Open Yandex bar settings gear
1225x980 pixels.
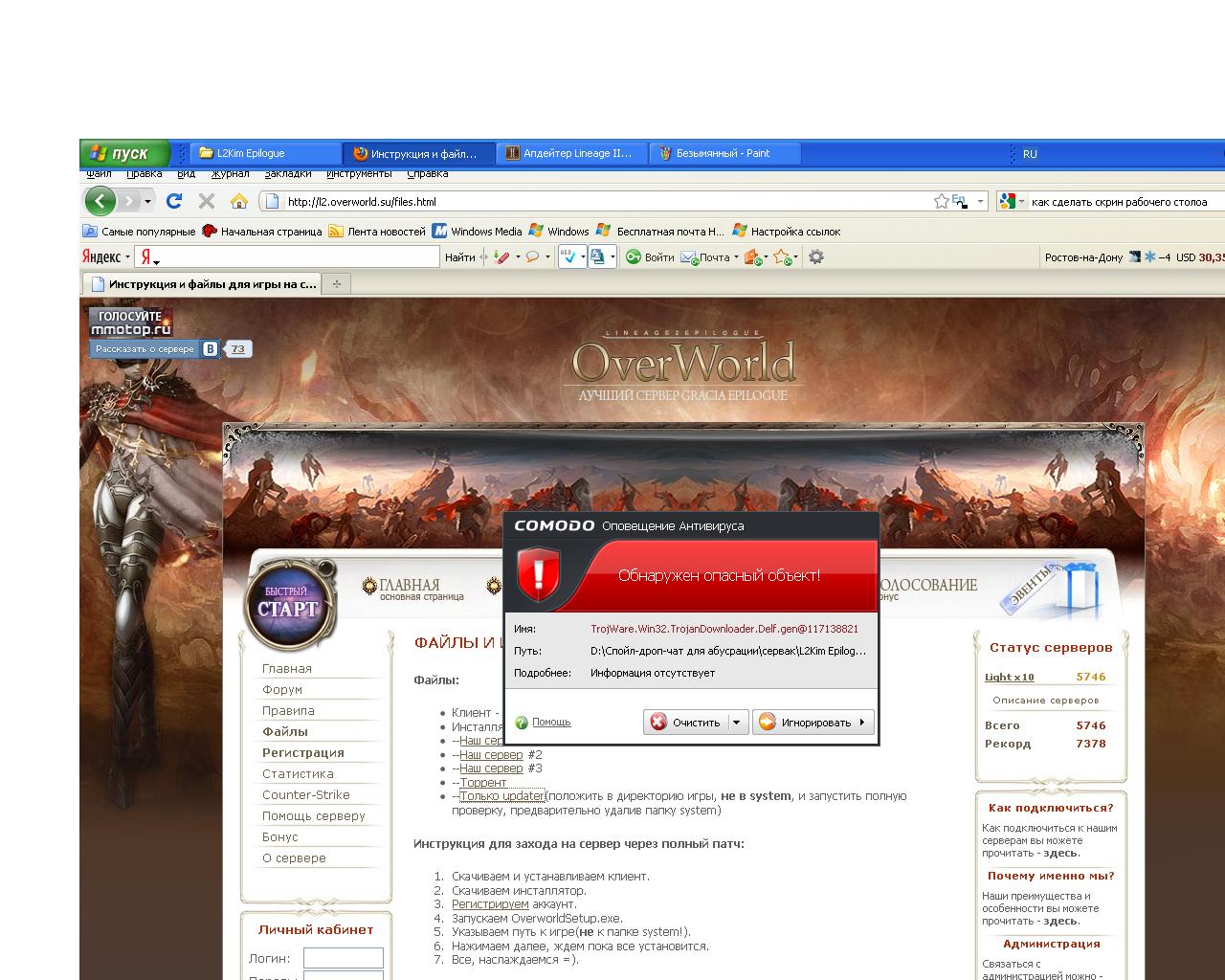click(816, 256)
